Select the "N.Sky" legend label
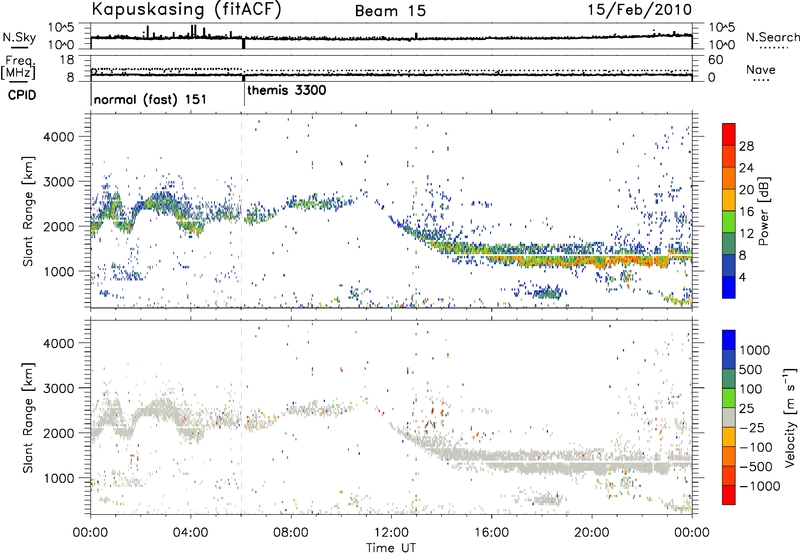Screen dimensions: 800x554 19,37
